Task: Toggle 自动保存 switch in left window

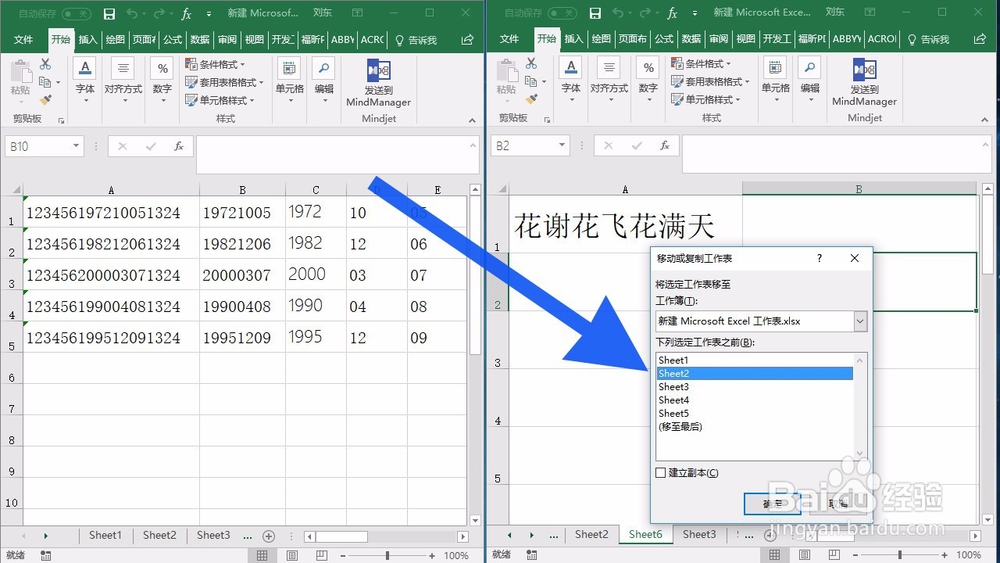Action: coord(75,13)
